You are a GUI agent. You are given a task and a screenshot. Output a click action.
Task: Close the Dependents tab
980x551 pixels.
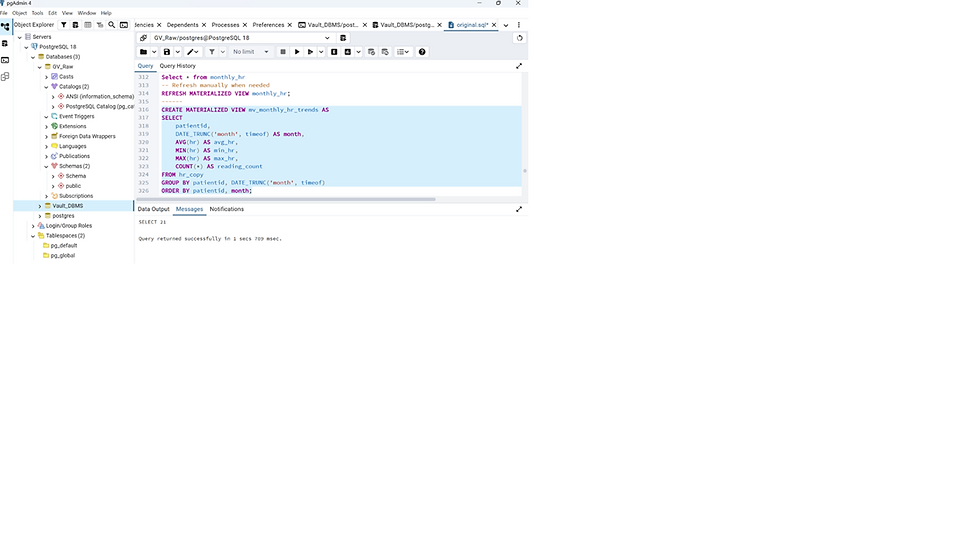(x=204, y=25)
